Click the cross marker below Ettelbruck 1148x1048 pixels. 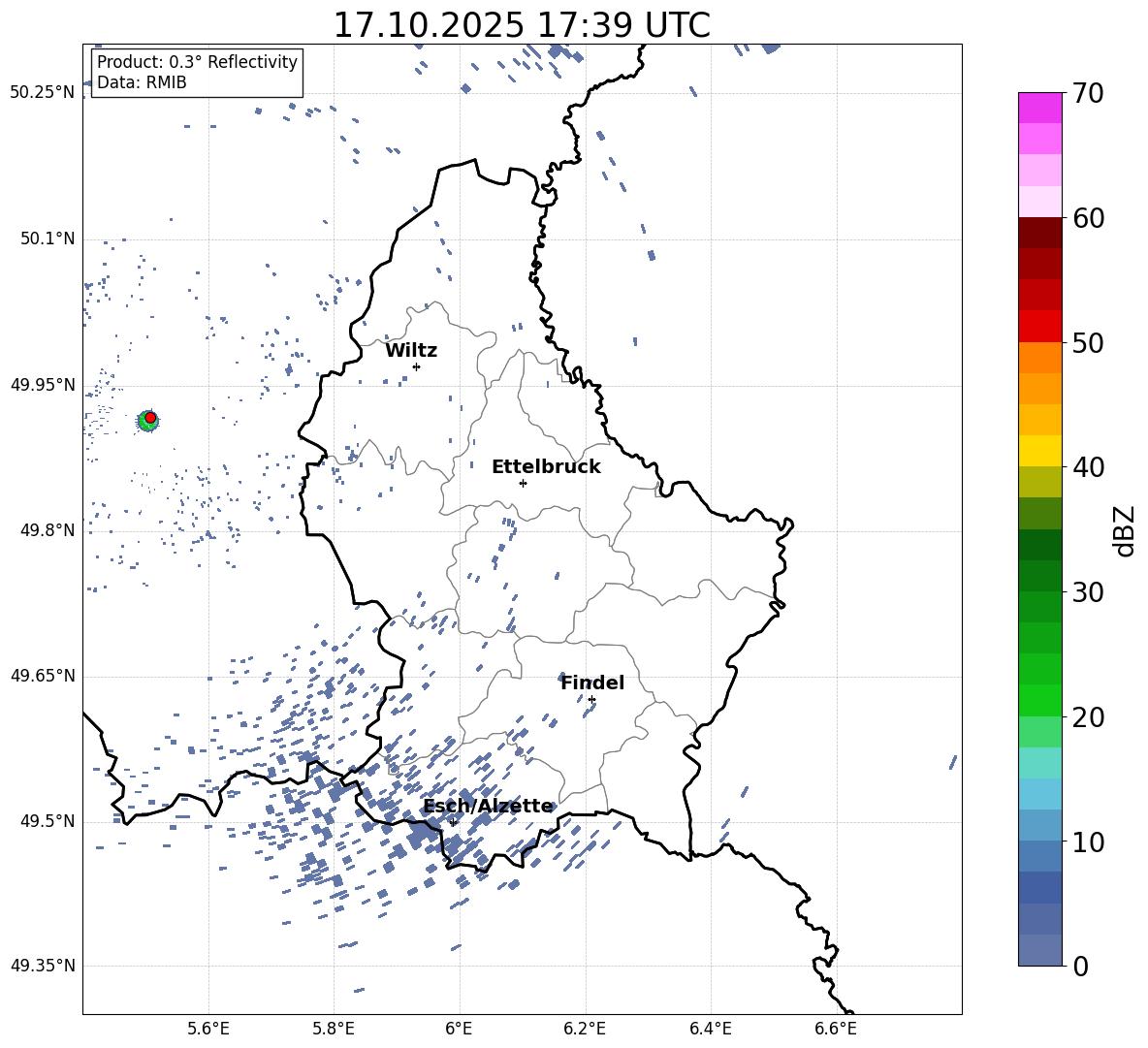tap(523, 483)
